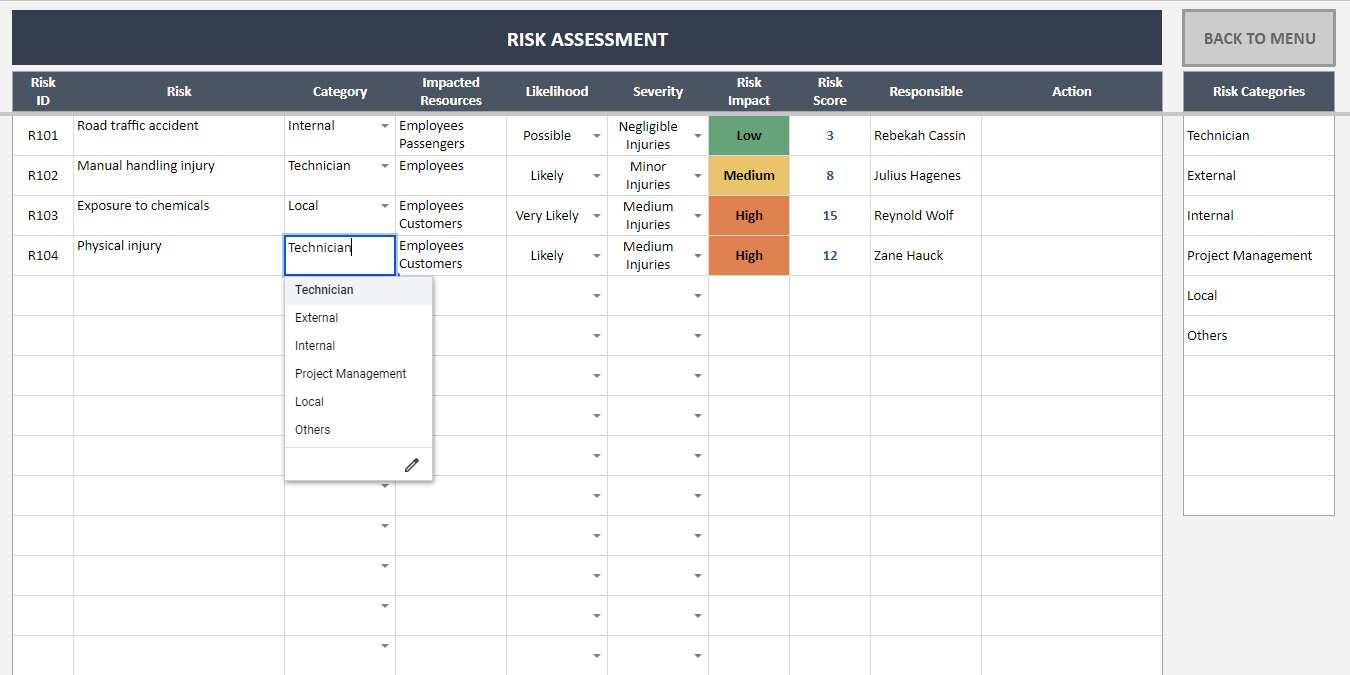Click R101 risk ID cell
The height and width of the screenshot is (675, 1350).
(x=43, y=136)
